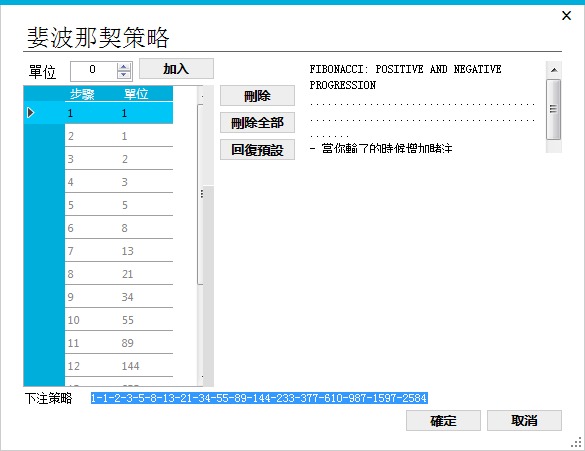Click the 刪除 button
The height and width of the screenshot is (451, 585).
pyautogui.click(x=257, y=96)
